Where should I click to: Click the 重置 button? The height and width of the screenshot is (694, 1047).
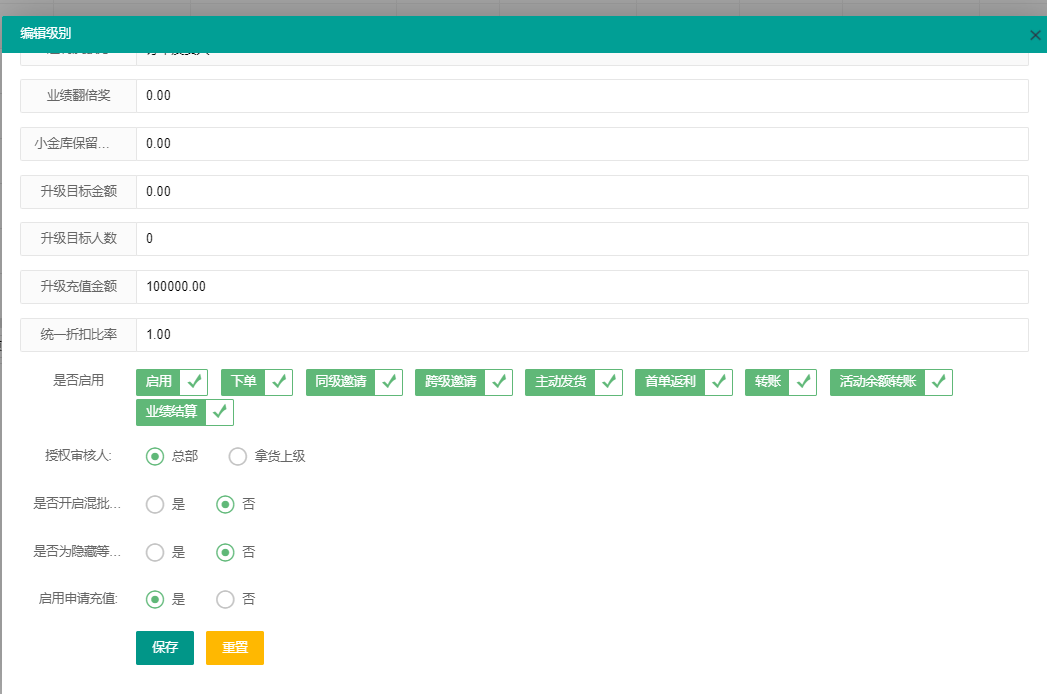click(x=235, y=648)
